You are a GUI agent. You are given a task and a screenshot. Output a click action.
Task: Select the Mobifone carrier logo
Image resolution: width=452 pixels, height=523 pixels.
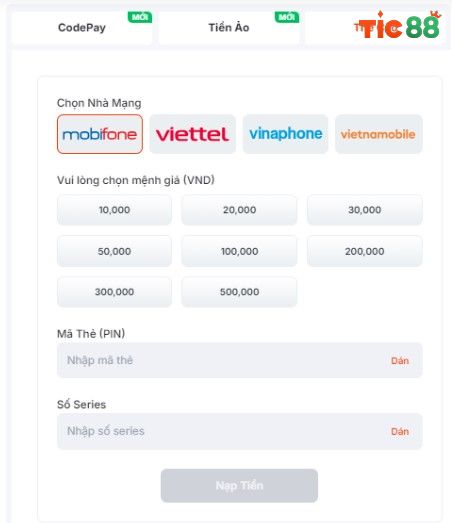tap(100, 134)
